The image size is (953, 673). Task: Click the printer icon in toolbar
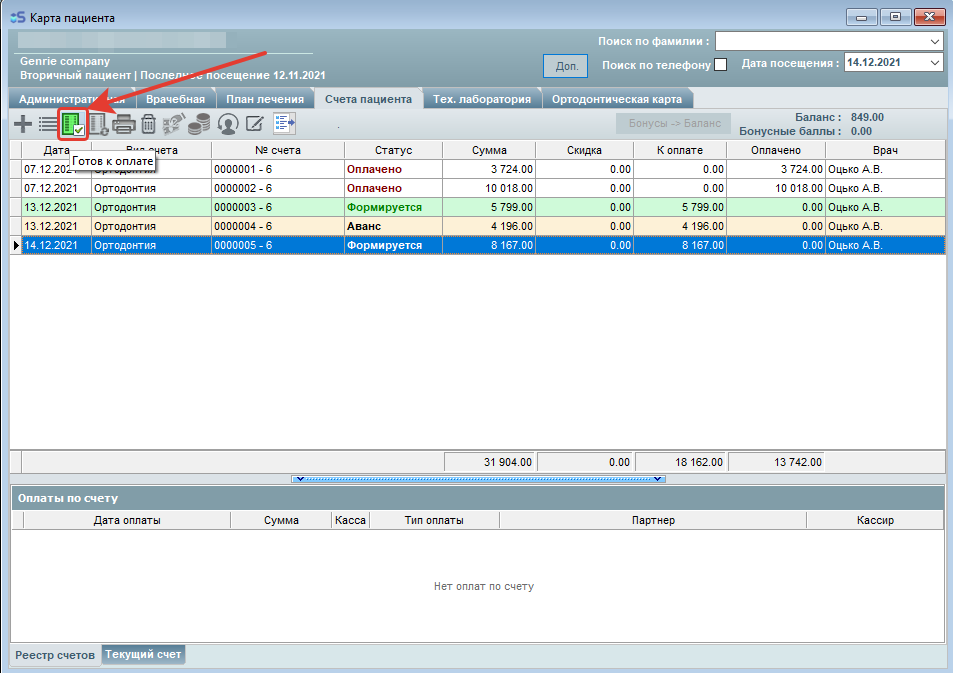(124, 124)
